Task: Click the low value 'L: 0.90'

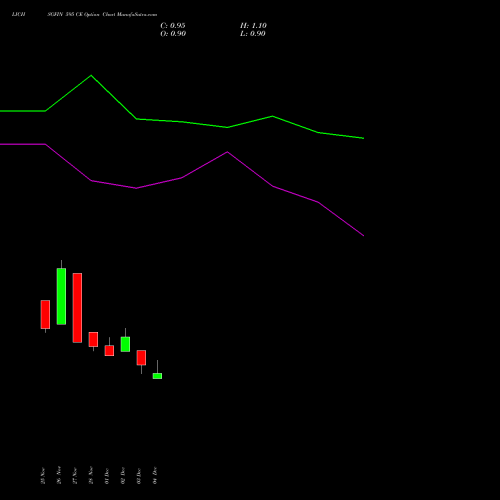Action: coord(253,34)
